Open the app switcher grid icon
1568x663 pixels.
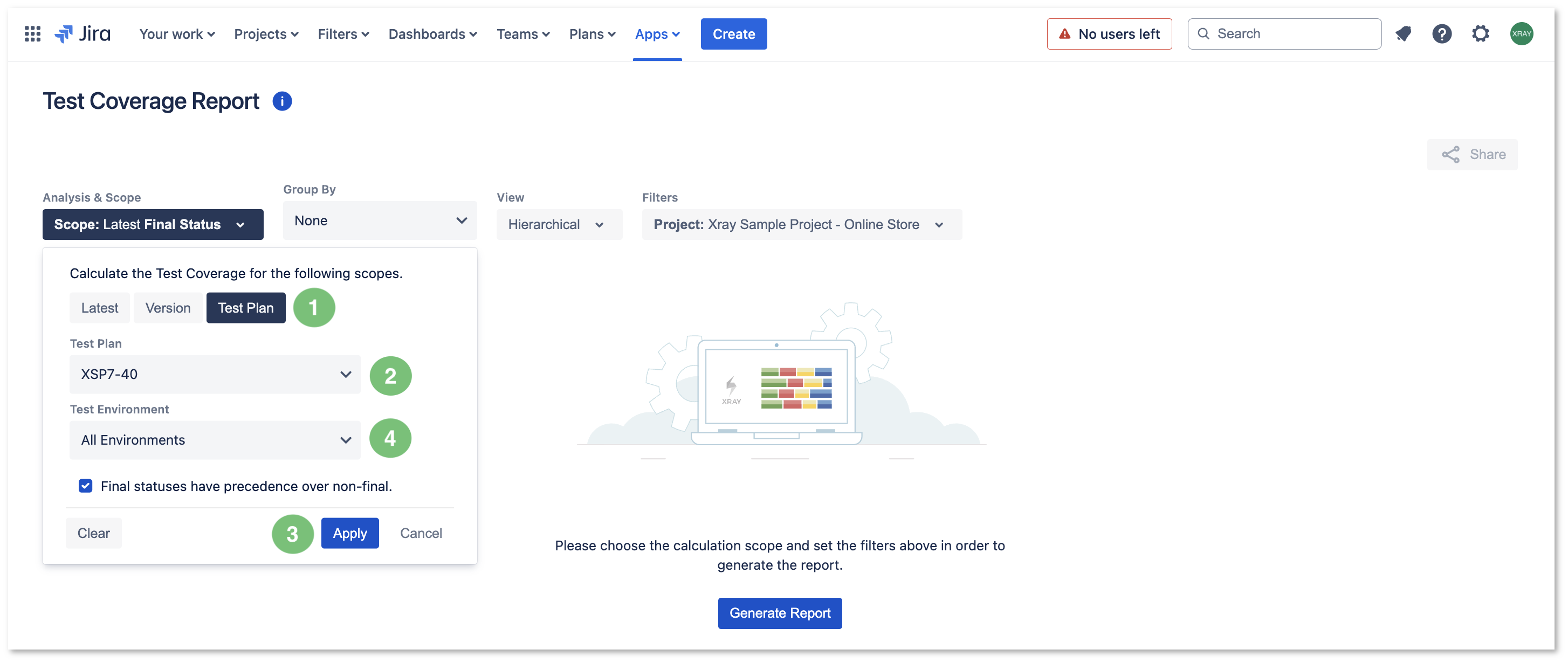pyautogui.click(x=32, y=34)
